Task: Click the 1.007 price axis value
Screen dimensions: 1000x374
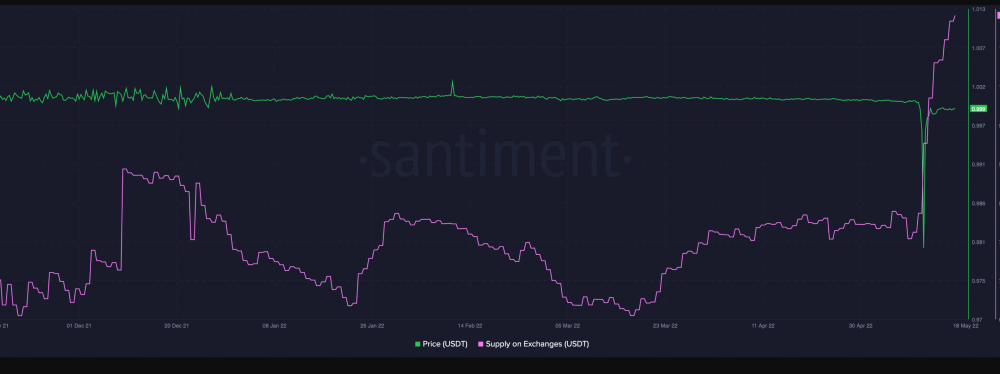Action: click(x=978, y=49)
